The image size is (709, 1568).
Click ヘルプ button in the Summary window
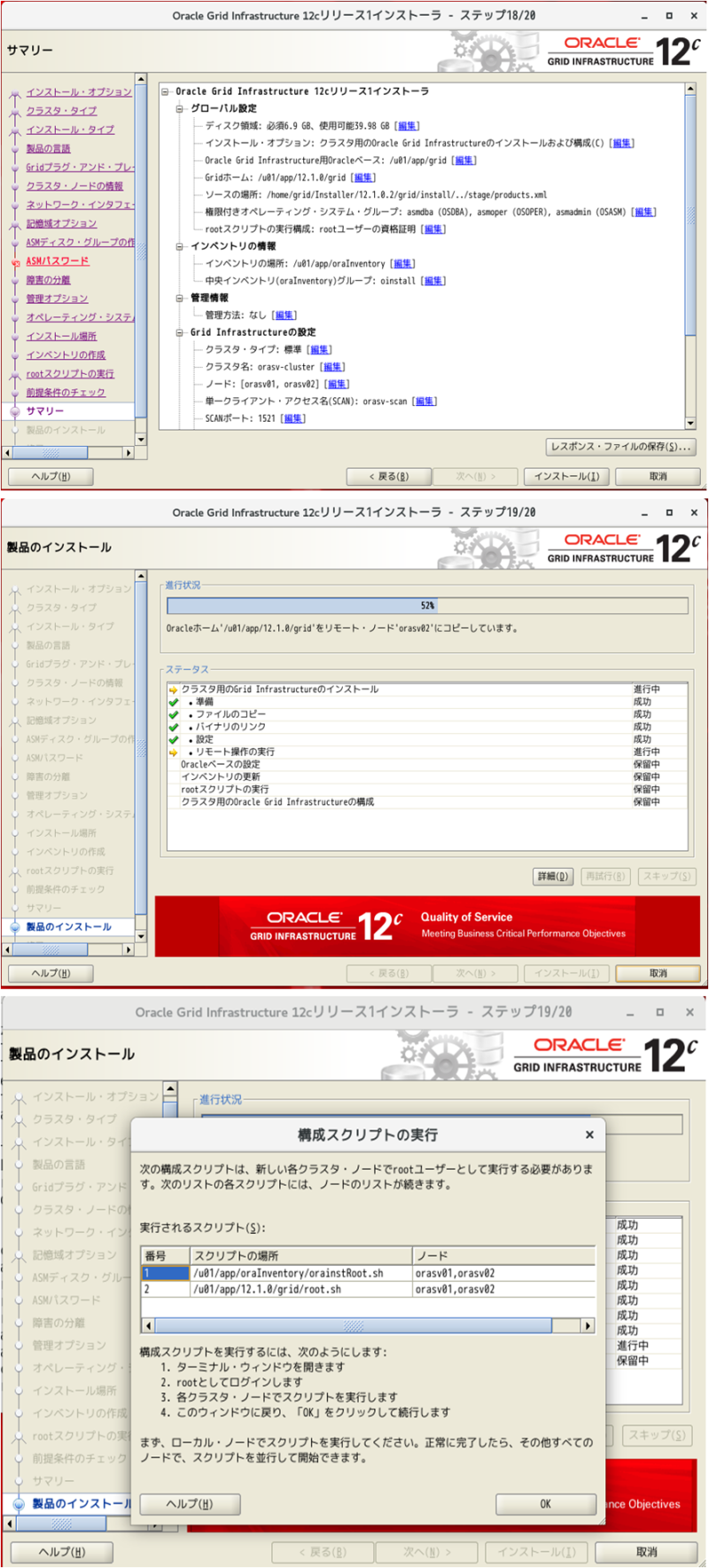[51, 477]
